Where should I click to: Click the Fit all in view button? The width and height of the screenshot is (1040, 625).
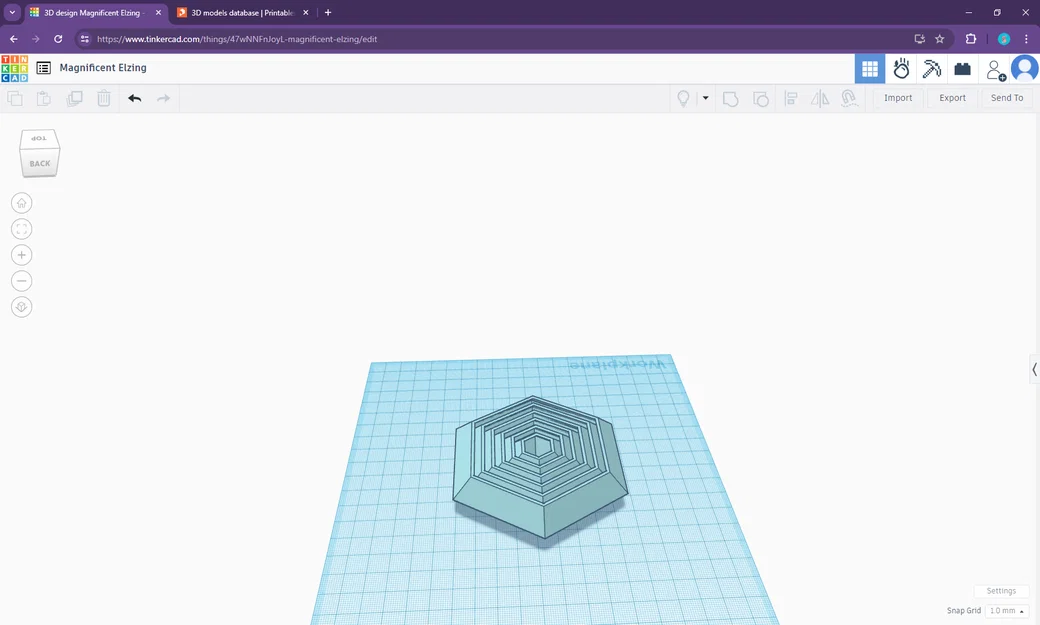(x=21, y=229)
